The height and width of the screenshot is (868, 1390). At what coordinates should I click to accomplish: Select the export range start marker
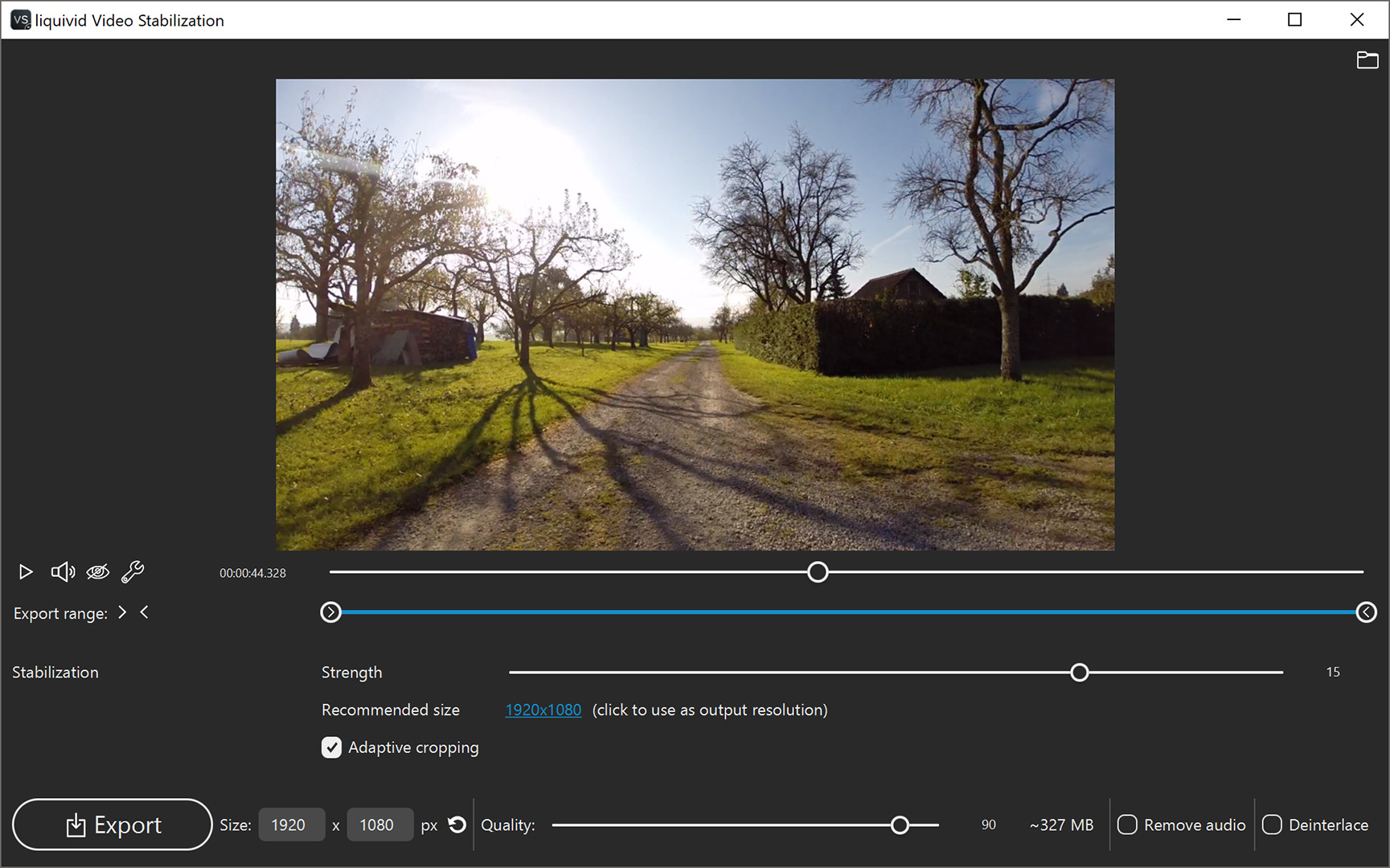[x=331, y=612]
